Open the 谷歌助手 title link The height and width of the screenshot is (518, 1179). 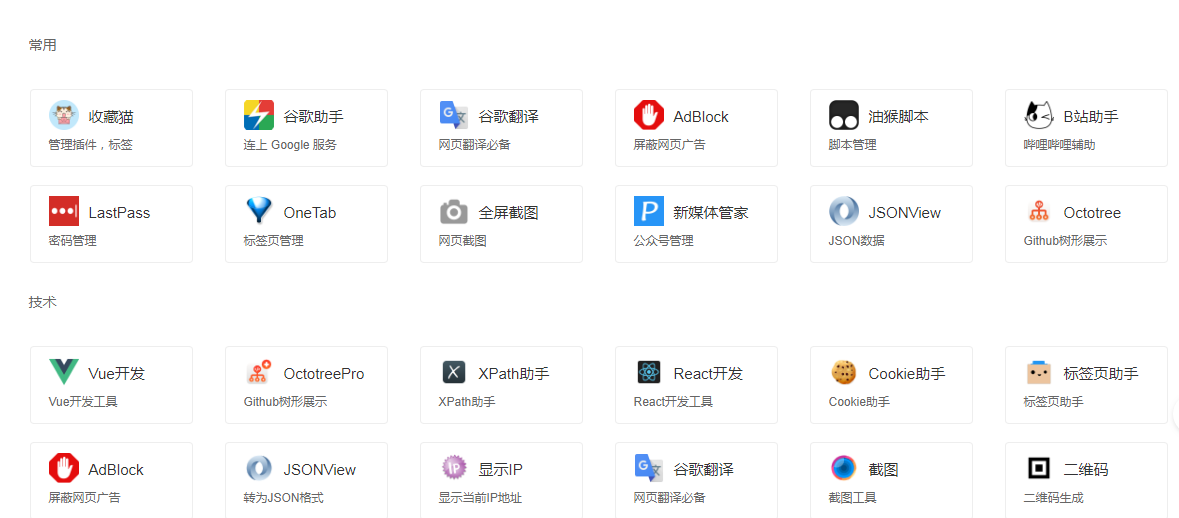(313, 117)
